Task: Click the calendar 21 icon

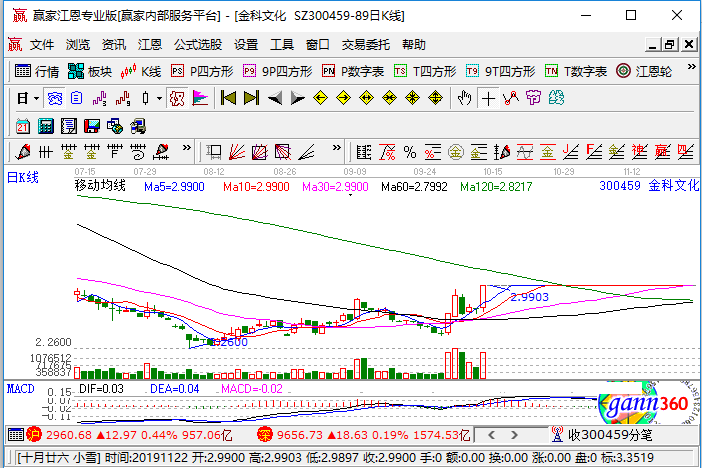Action: pyautogui.click(x=22, y=126)
